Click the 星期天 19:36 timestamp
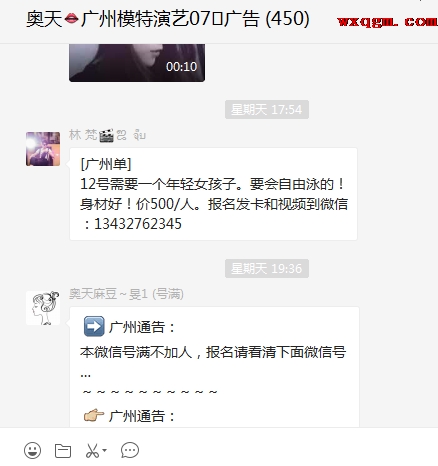This screenshot has height=466, width=438. click(267, 268)
